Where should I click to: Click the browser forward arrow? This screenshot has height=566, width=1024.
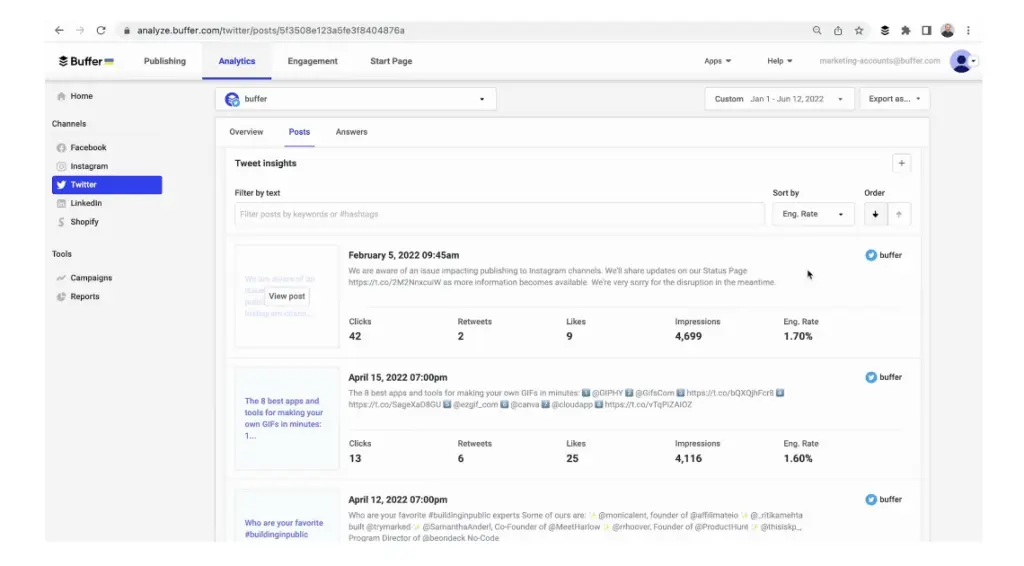pos(80,30)
